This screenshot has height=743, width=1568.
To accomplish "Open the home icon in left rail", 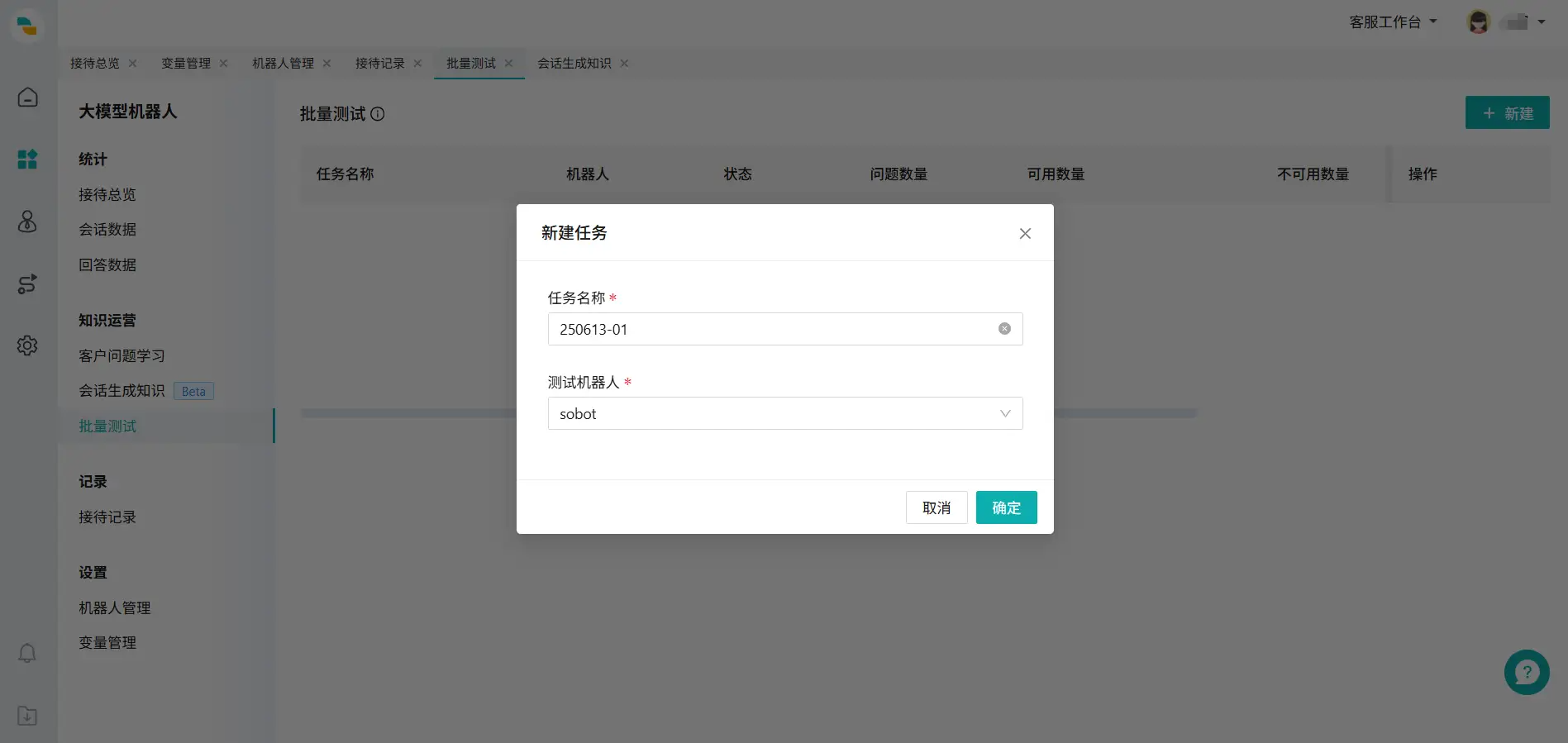I will [27, 98].
